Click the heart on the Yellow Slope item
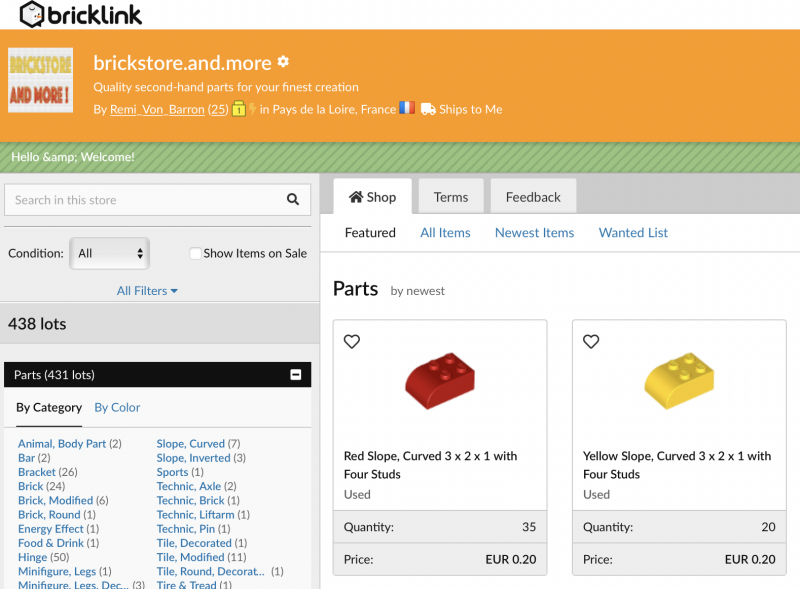 591,342
